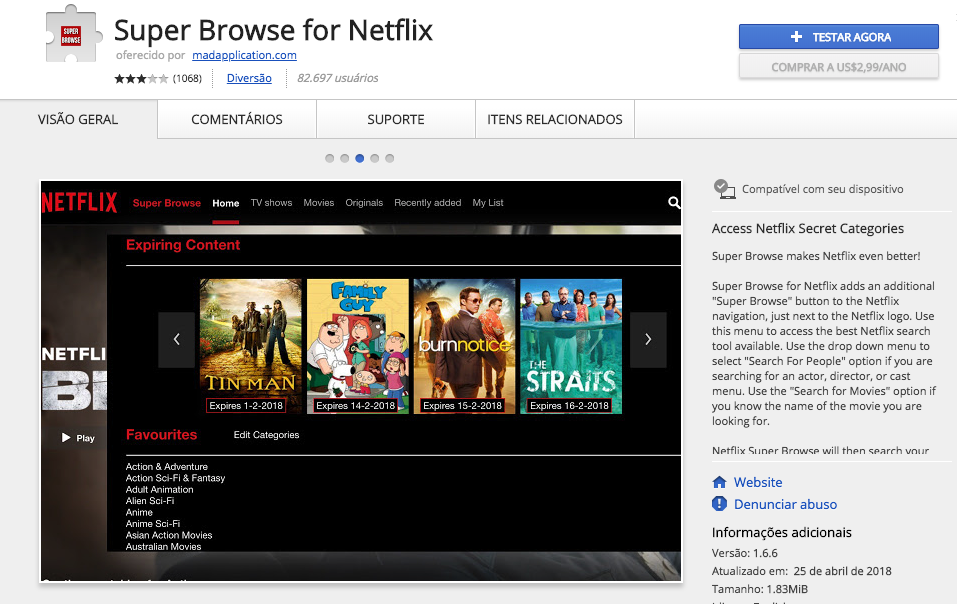Click the Adult Animation category
The image size is (957, 604).
pyautogui.click(x=159, y=489)
